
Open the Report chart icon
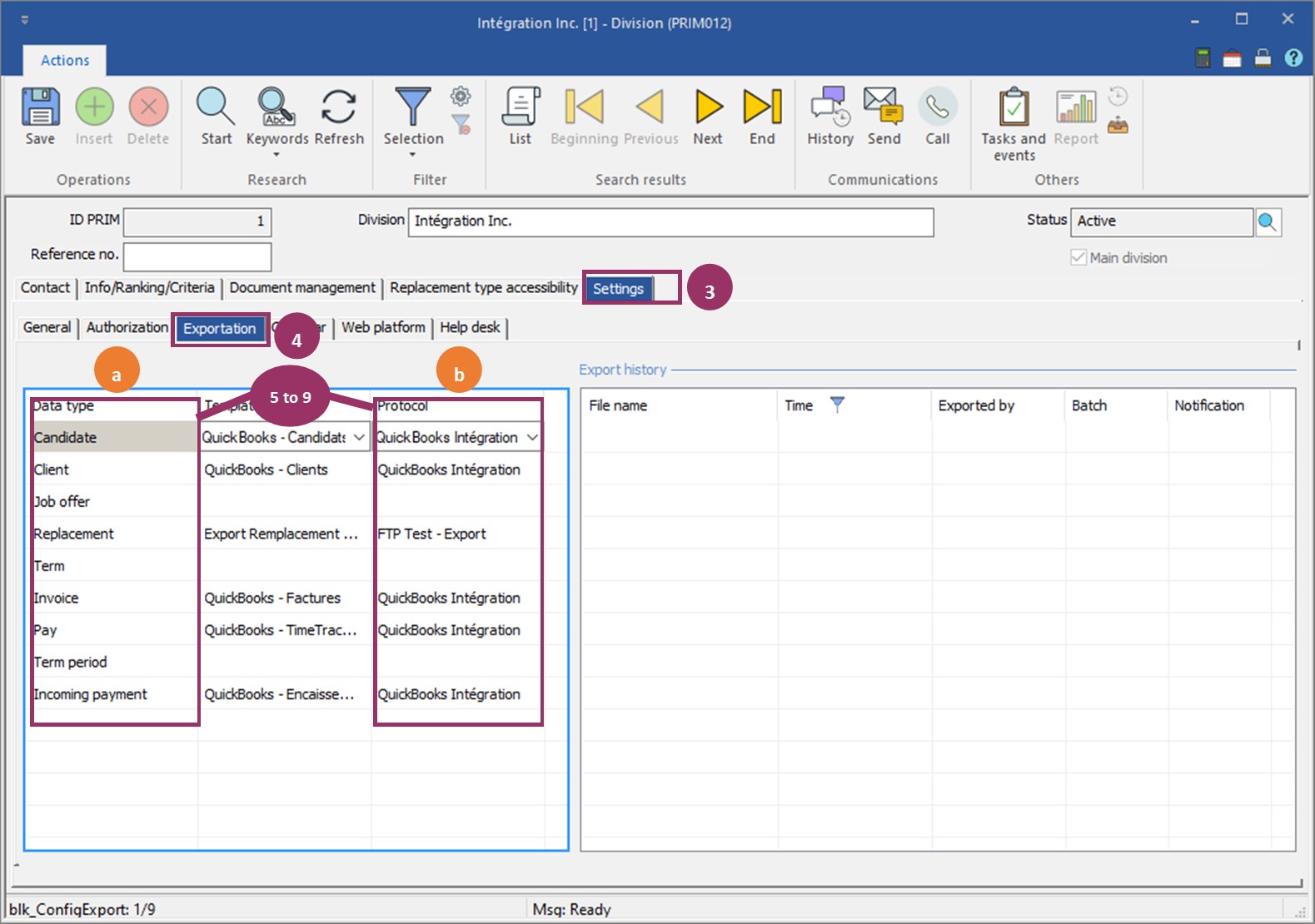[1076, 107]
